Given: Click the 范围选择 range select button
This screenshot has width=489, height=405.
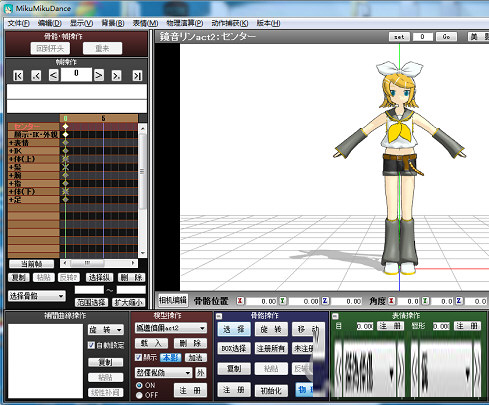Looking at the screenshot, I should click(91, 302).
